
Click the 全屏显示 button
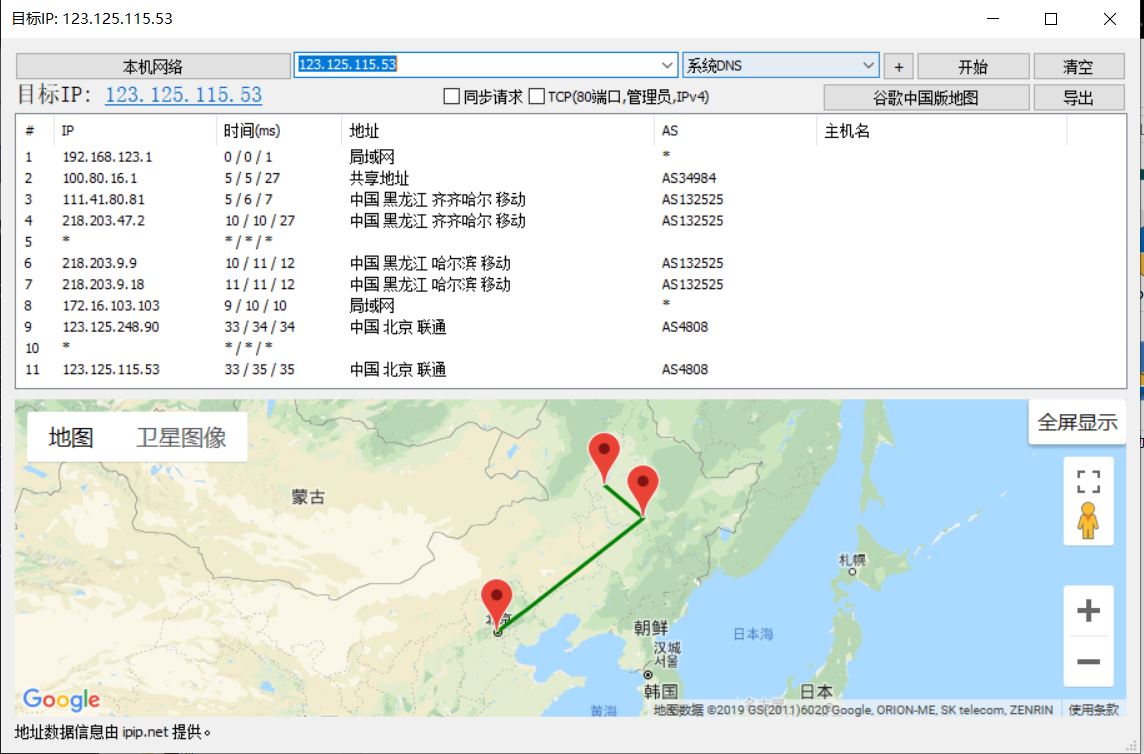(1077, 422)
